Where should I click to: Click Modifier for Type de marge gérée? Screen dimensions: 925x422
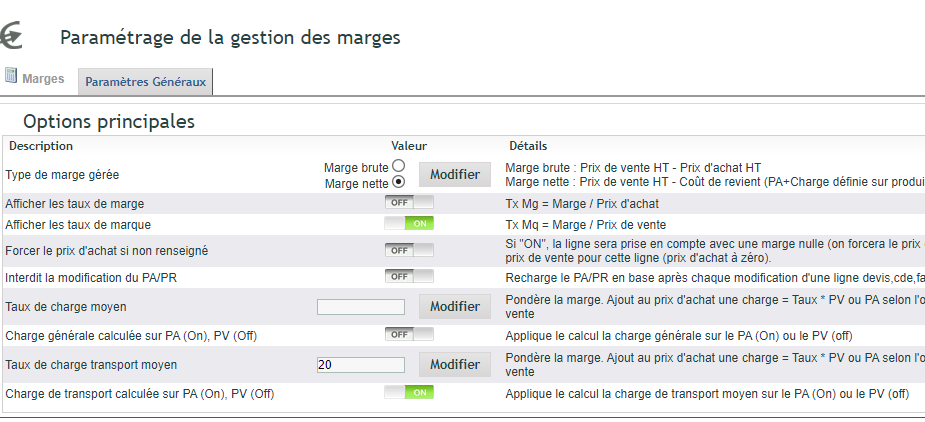455,175
